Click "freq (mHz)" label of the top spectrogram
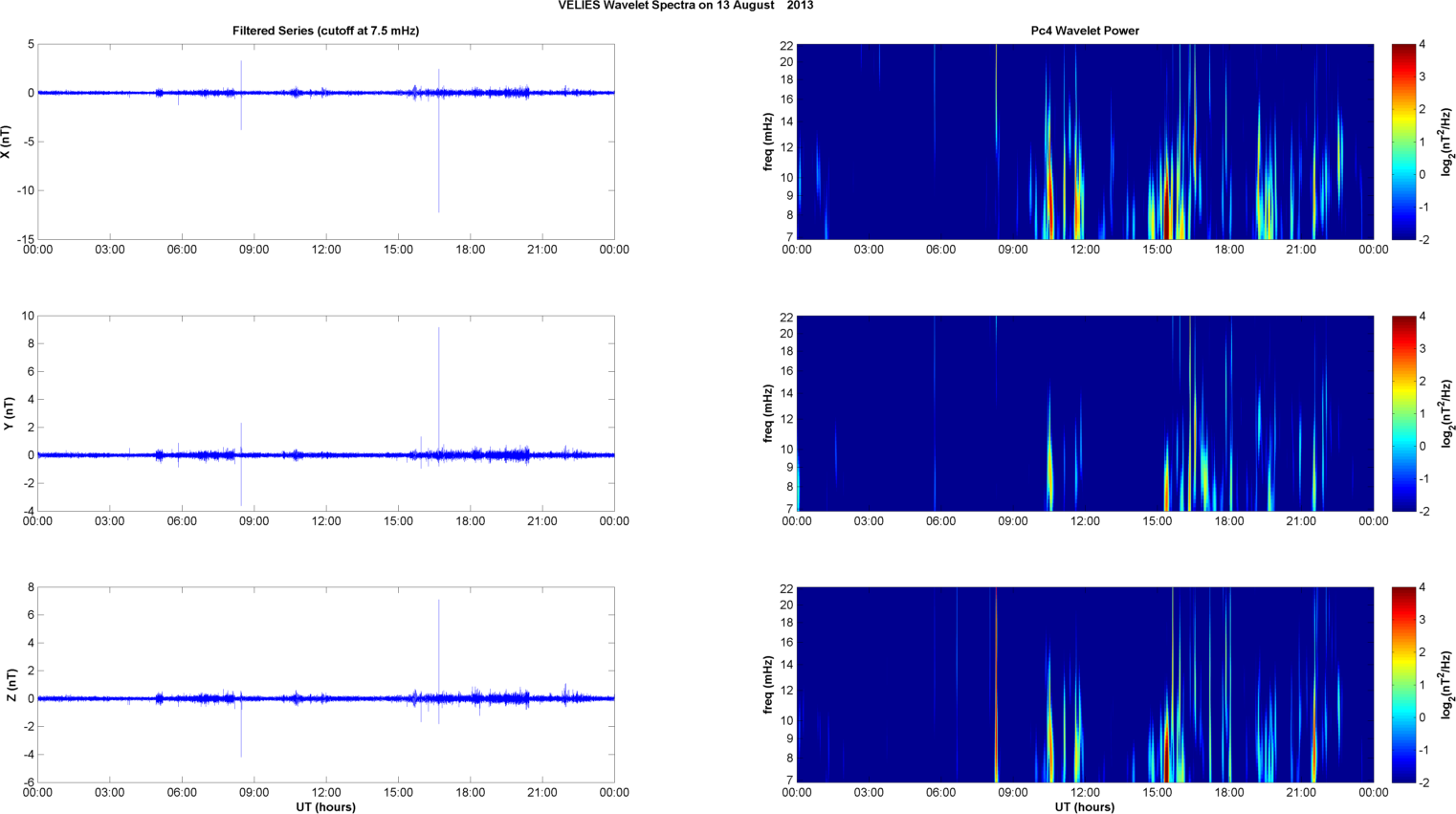The image size is (1456, 814). pyautogui.click(x=768, y=142)
